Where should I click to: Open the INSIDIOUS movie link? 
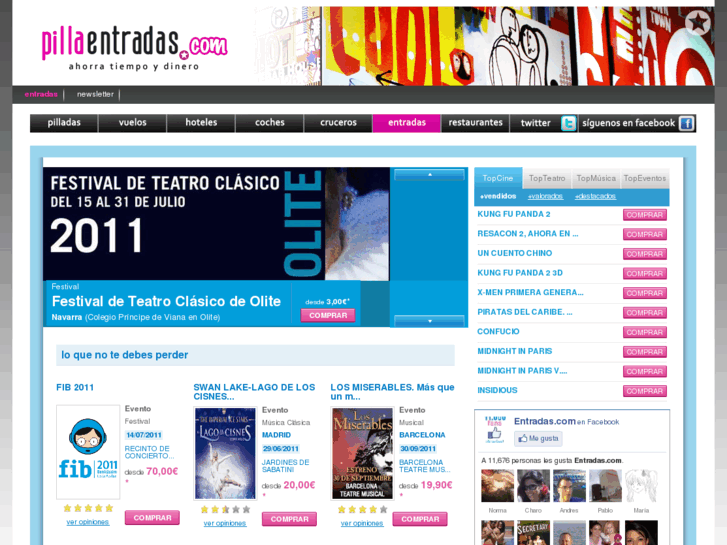[x=497, y=391]
